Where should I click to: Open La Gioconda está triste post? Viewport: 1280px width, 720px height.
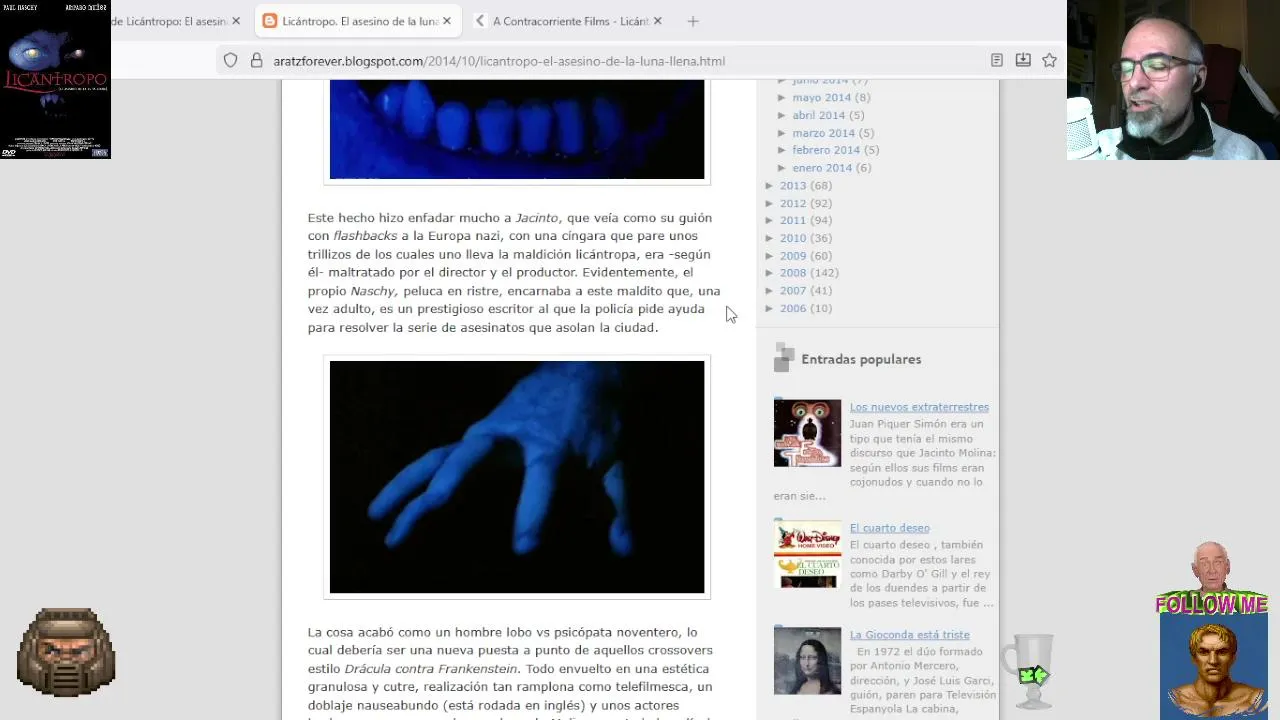click(909, 635)
